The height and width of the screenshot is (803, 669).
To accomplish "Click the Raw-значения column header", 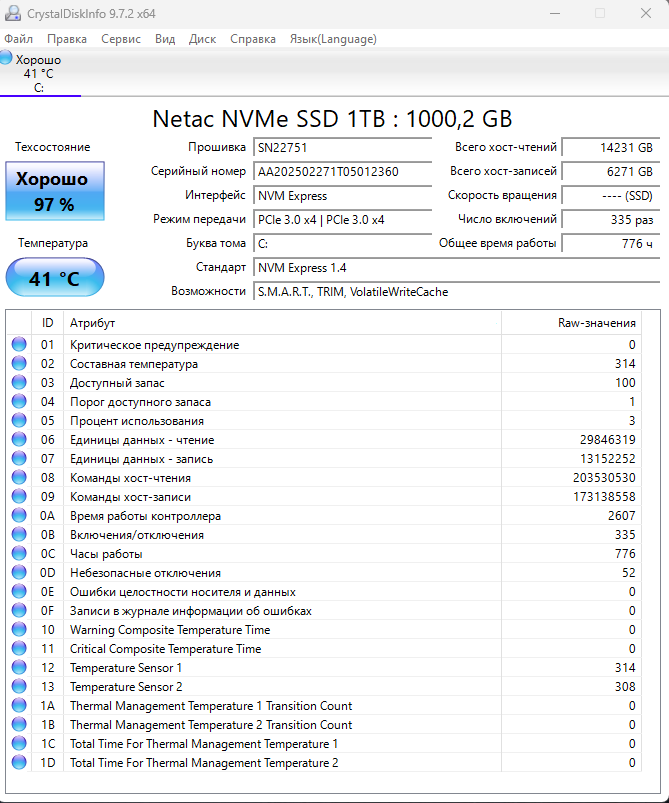I will pos(571,323).
